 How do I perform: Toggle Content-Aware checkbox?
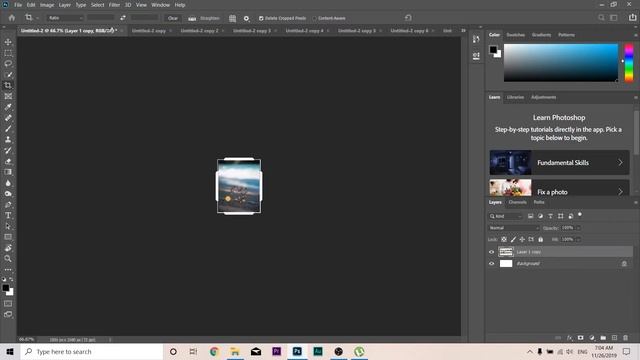(315, 18)
